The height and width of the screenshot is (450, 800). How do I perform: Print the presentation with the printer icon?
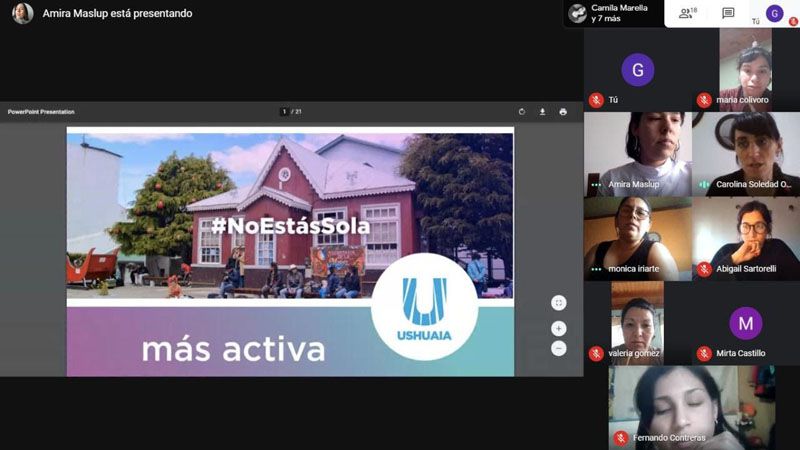click(563, 112)
